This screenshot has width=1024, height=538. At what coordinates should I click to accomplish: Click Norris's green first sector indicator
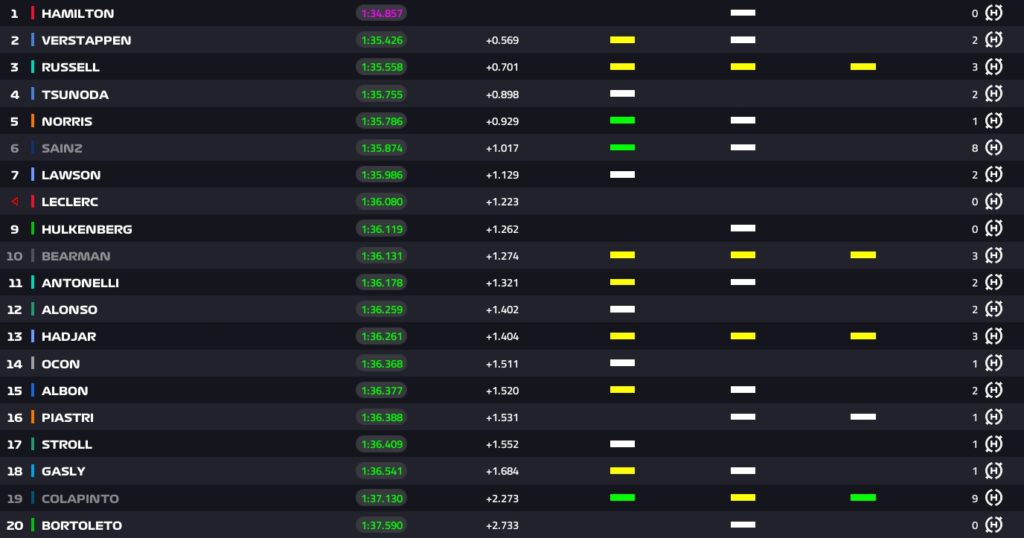click(622, 121)
